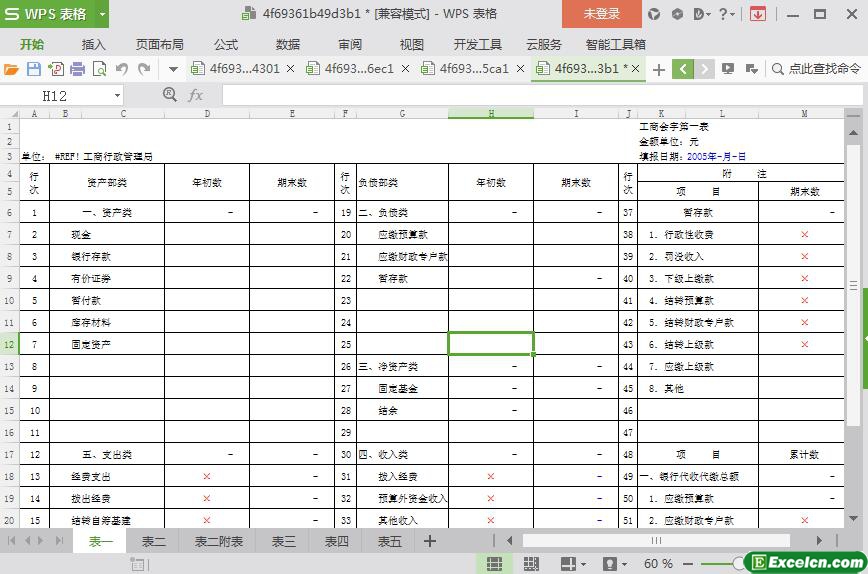The height and width of the screenshot is (574, 868).
Task: Expand the quick access toolbar dropdown
Action: 173,70
